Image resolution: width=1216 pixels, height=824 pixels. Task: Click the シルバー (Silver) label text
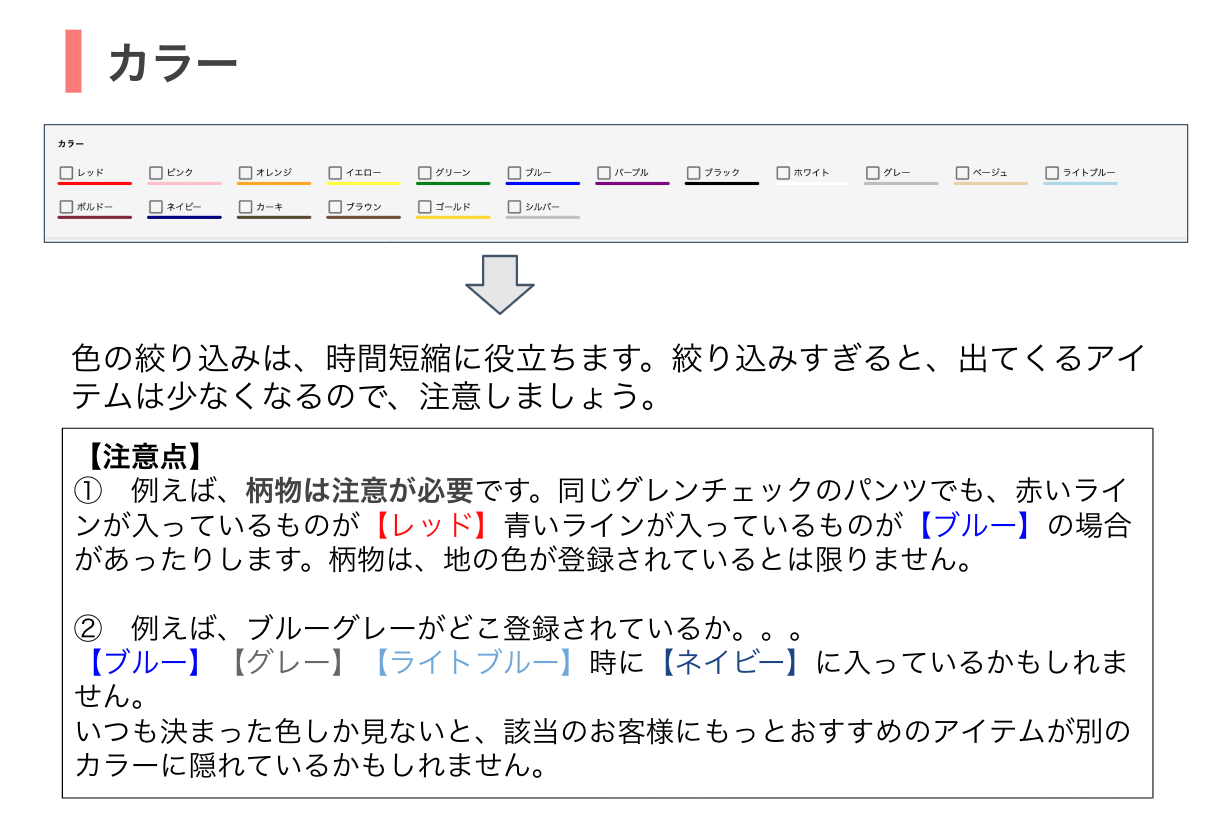tap(542, 207)
